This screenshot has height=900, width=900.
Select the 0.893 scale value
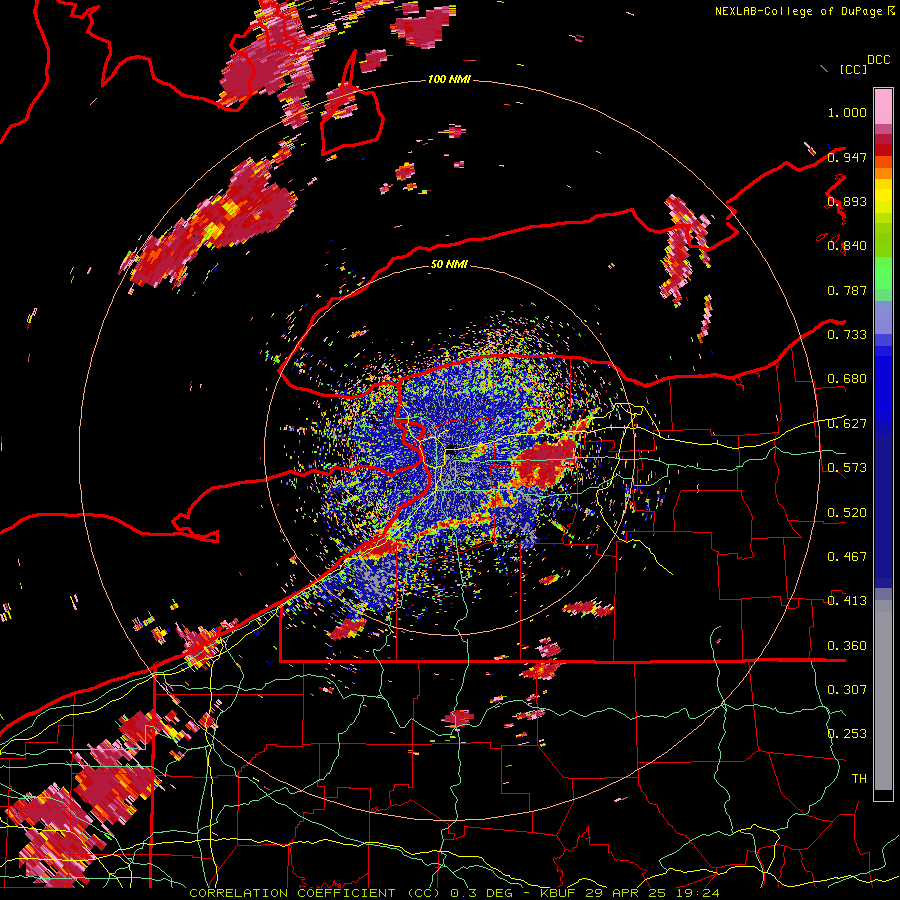point(847,201)
